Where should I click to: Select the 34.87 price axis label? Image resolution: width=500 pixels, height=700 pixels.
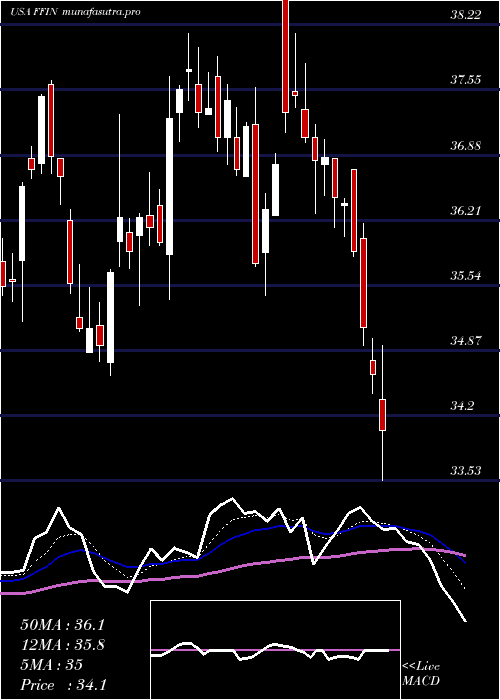[466, 341]
